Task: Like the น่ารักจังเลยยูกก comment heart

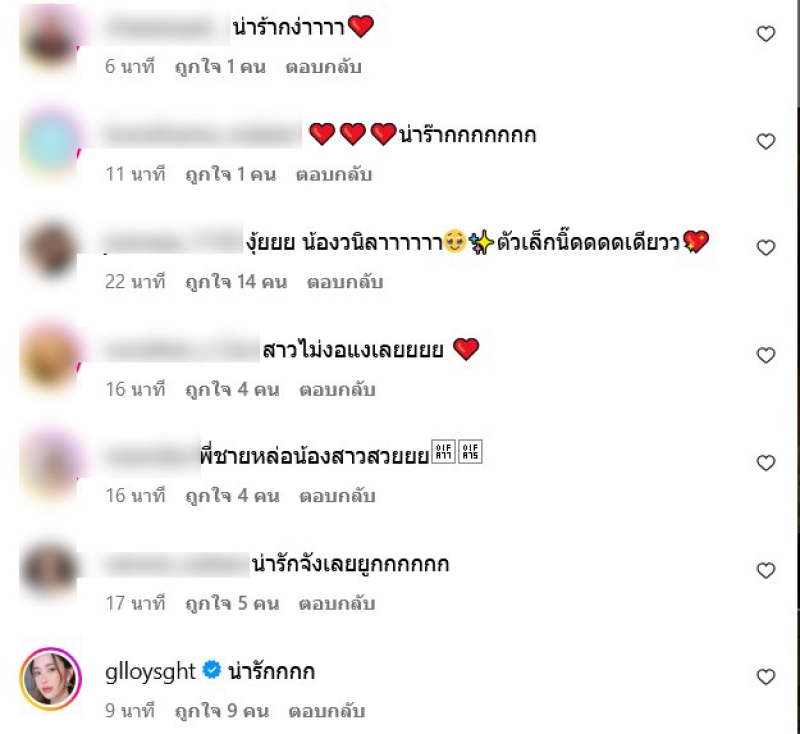Action: [x=765, y=570]
